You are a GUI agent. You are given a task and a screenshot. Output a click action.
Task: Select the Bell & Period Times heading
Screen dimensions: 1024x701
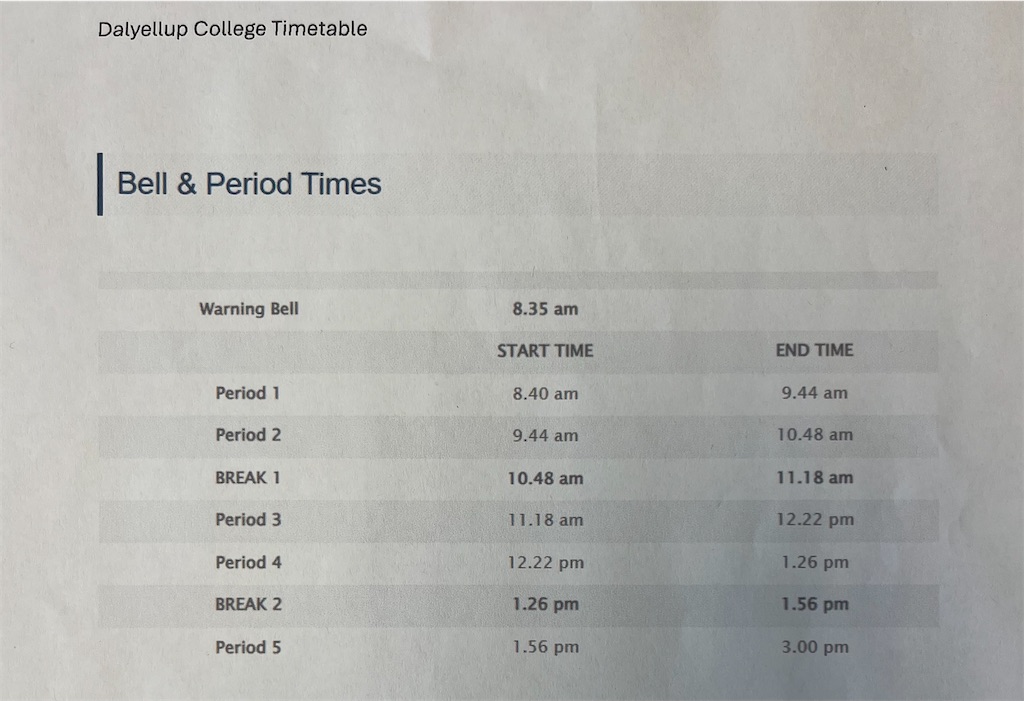pyautogui.click(x=249, y=184)
